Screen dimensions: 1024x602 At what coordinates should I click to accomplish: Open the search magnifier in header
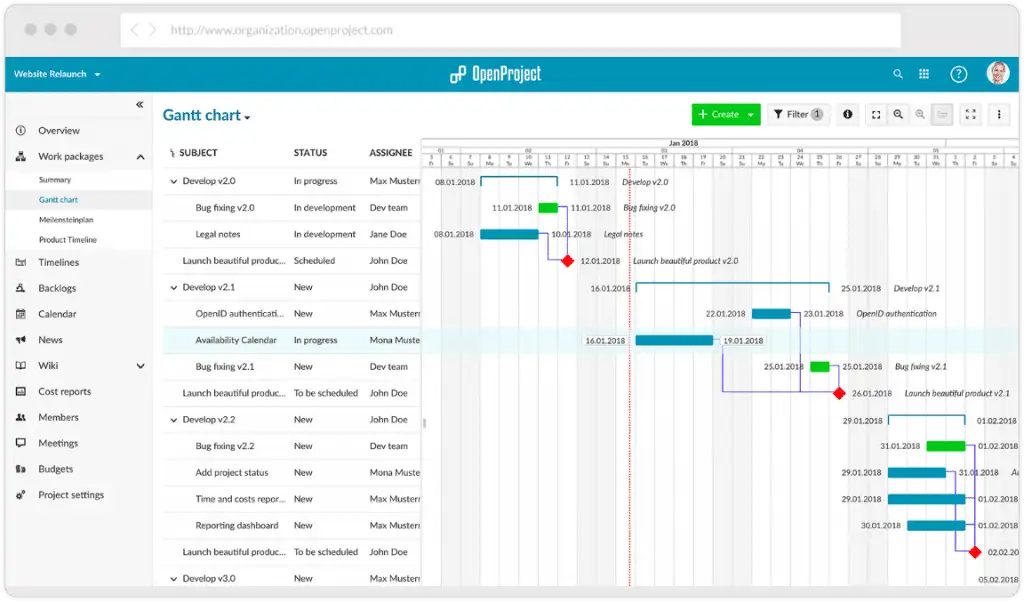click(x=898, y=74)
